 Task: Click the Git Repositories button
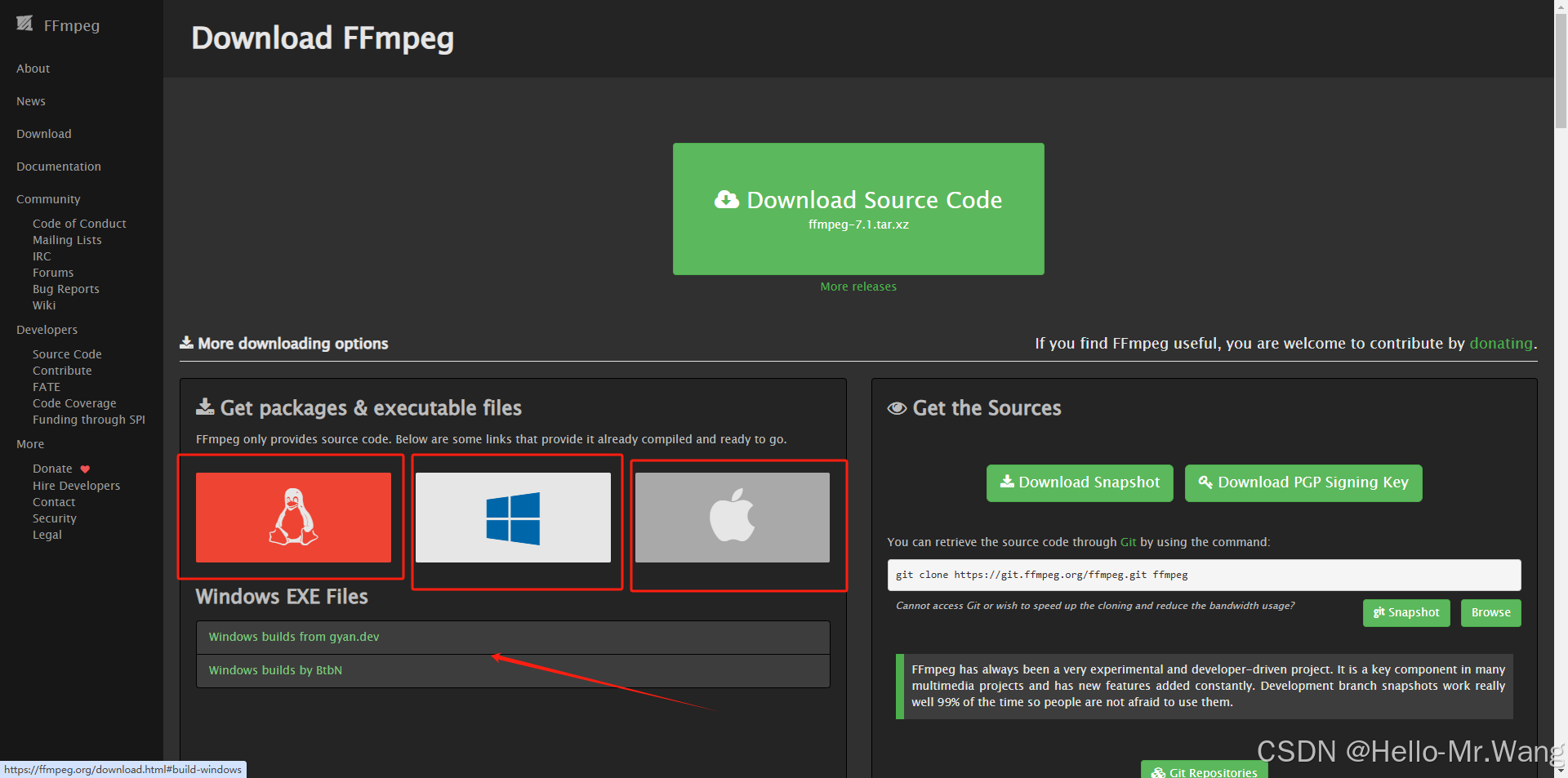point(1205,771)
